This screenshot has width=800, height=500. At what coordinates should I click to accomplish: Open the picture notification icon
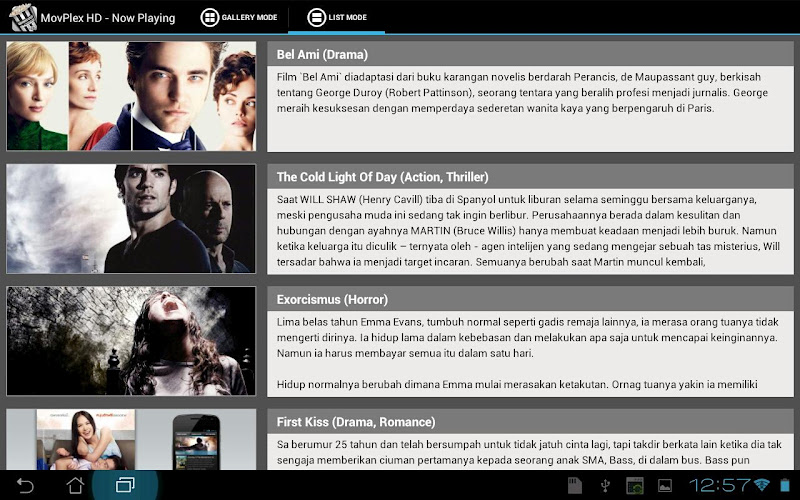665,485
